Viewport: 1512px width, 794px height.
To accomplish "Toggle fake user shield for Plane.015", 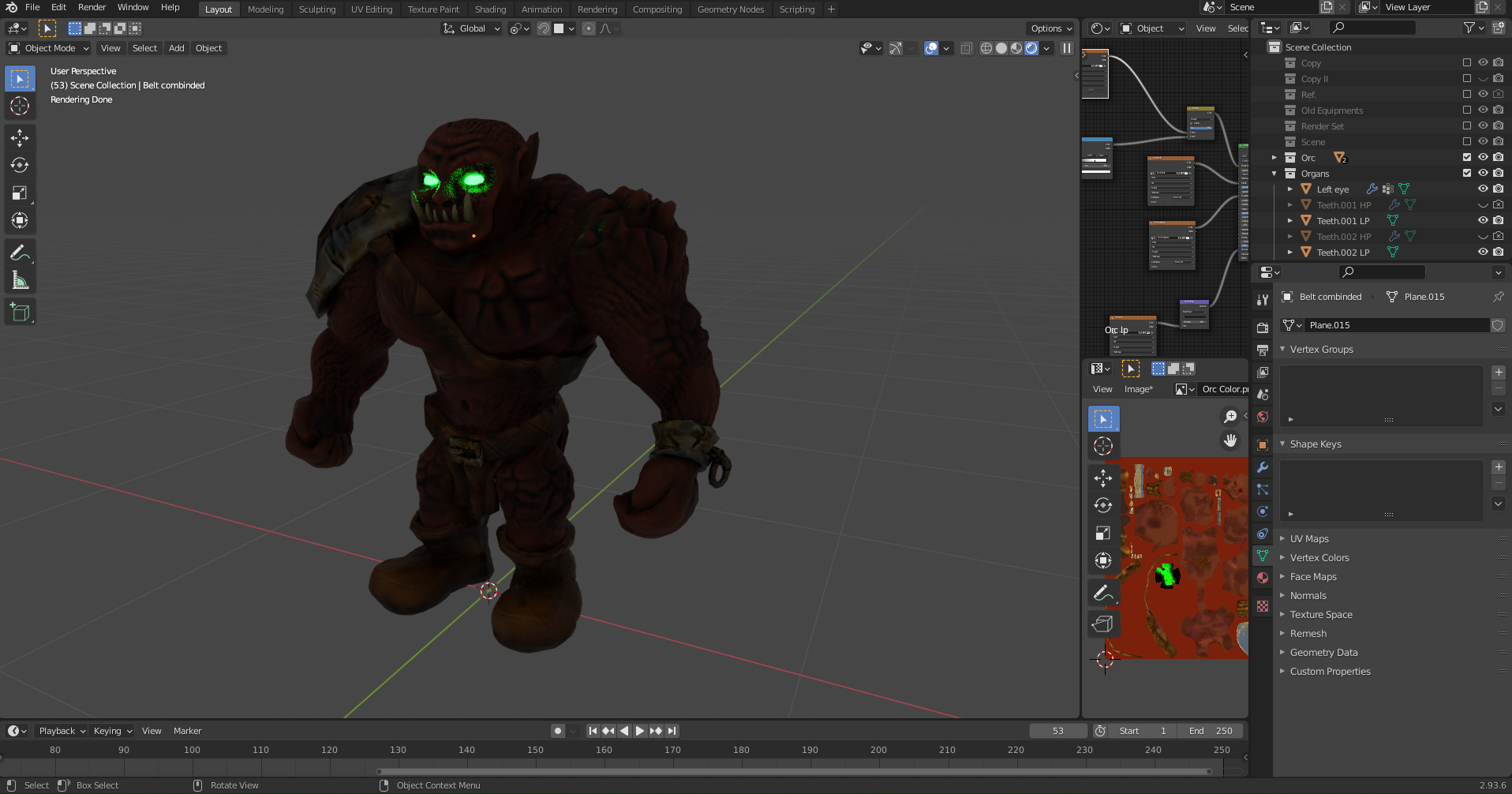I will (x=1497, y=325).
